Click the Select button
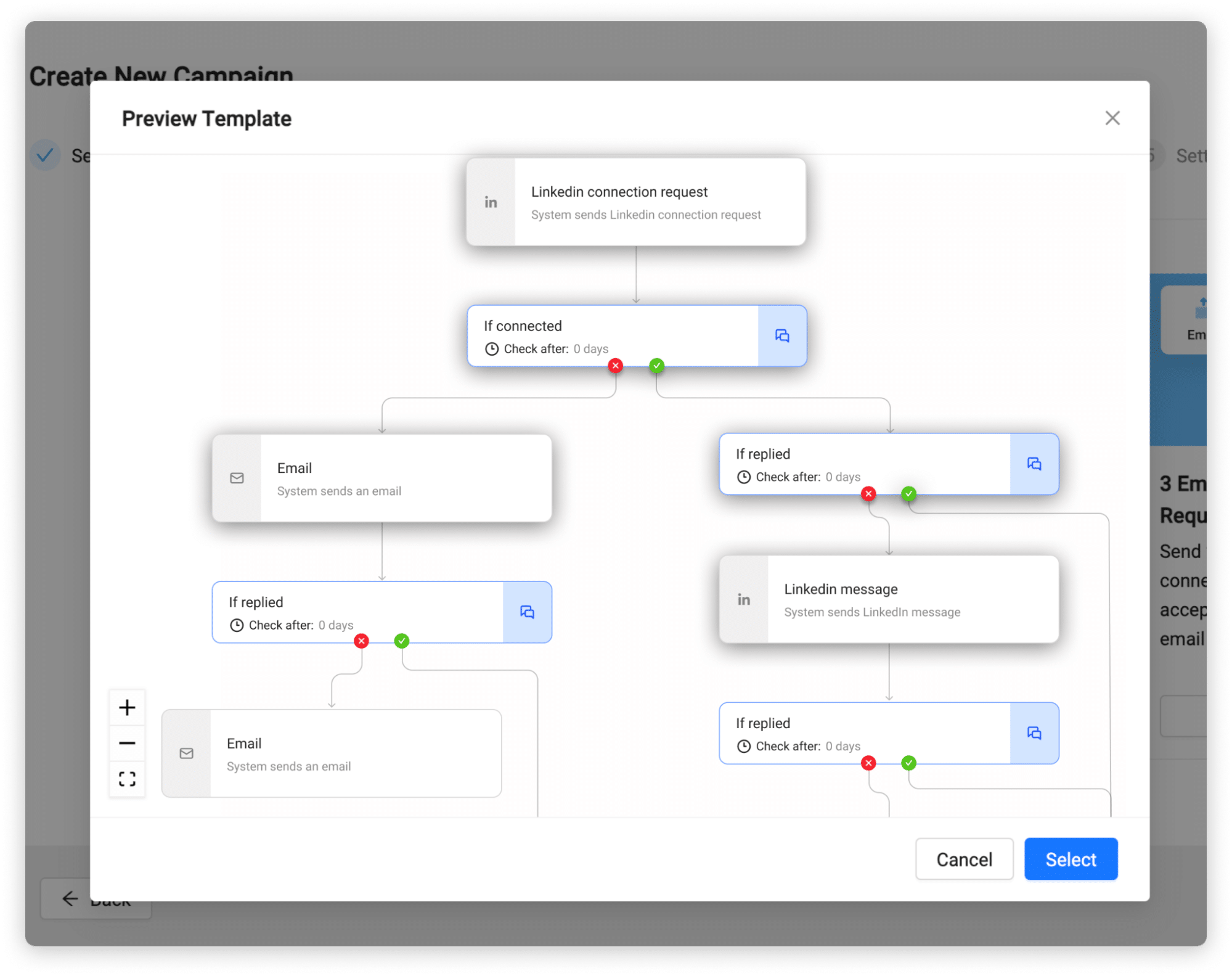 tap(1071, 859)
